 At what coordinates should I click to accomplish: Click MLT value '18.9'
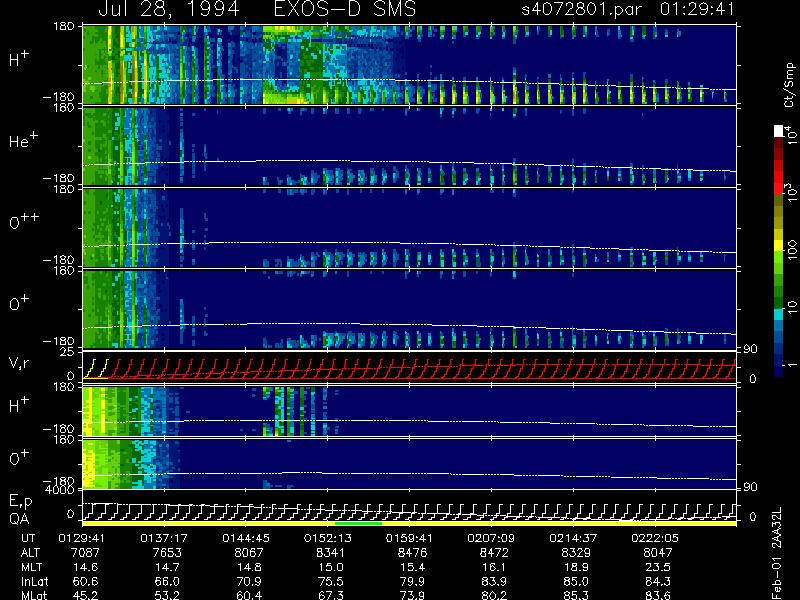coord(576,567)
